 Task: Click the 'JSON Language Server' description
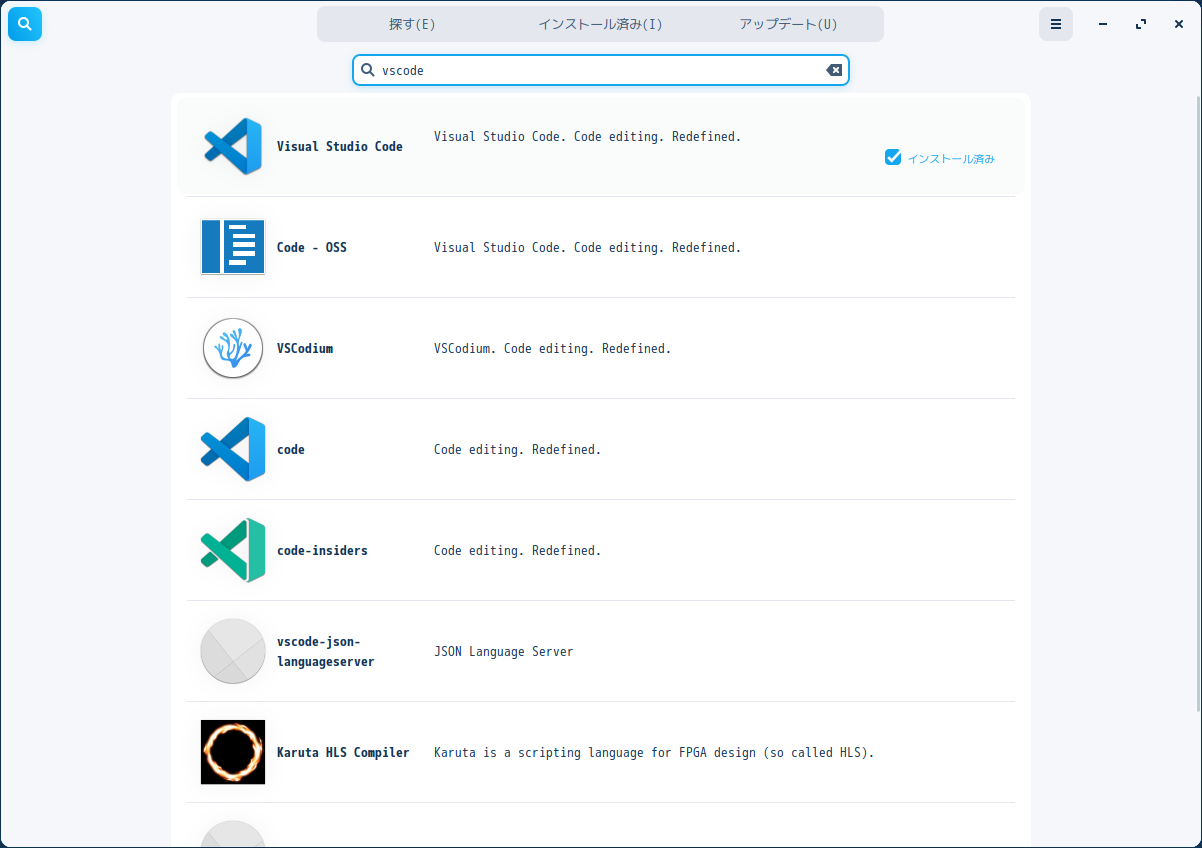pyautogui.click(x=504, y=651)
